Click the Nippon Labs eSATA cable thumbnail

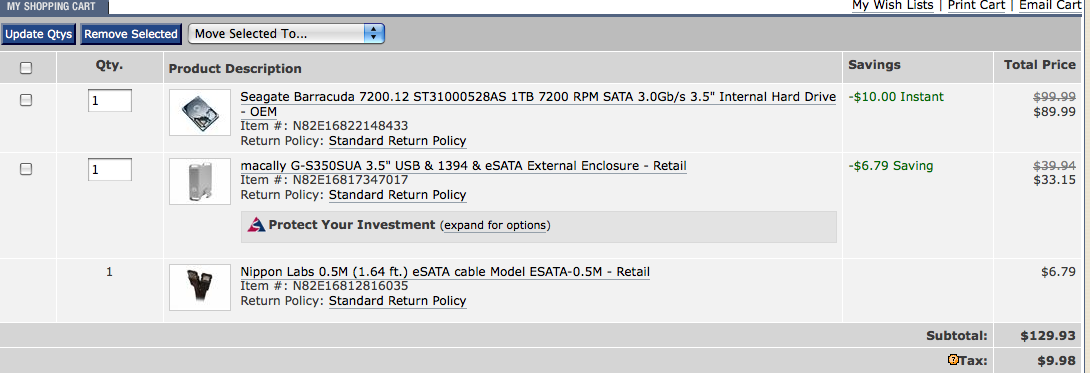[x=200, y=287]
